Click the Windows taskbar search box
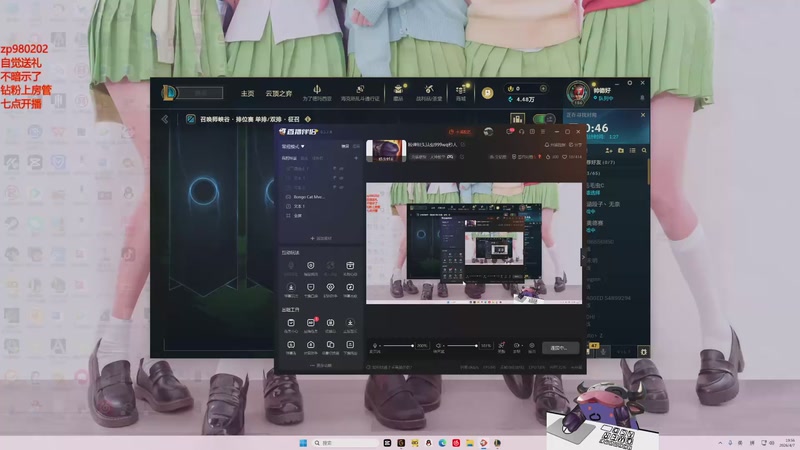The image size is (800, 450). (x=346, y=443)
